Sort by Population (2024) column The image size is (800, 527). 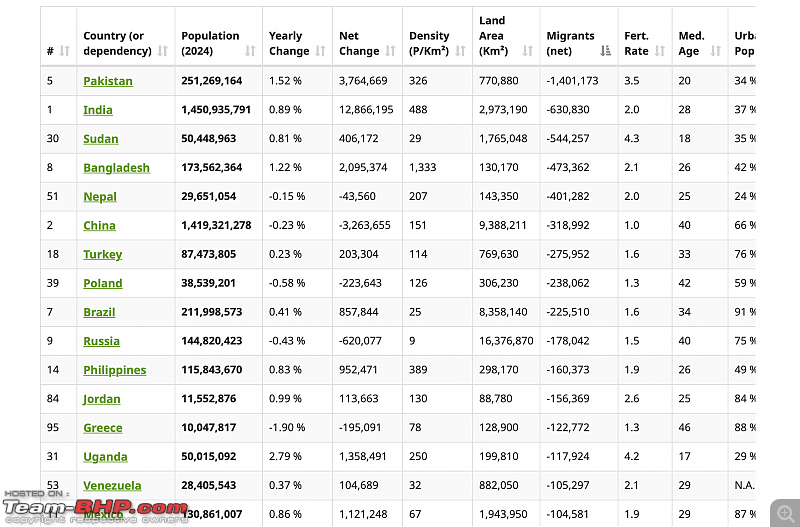pos(250,51)
